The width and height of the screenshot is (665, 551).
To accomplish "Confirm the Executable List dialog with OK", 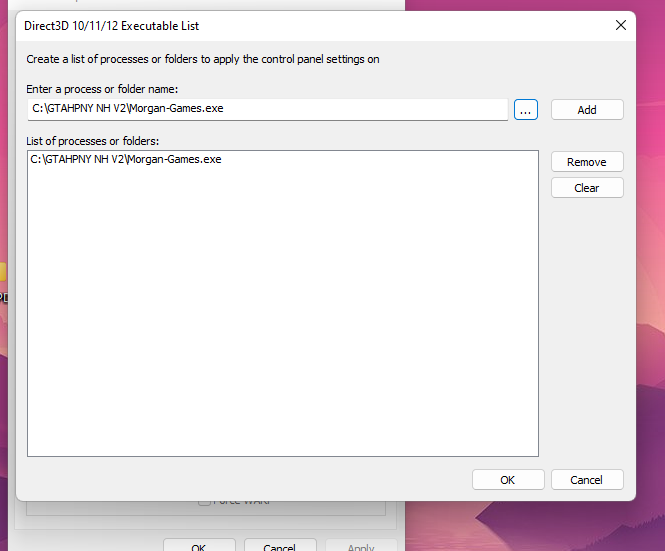I will point(508,480).
